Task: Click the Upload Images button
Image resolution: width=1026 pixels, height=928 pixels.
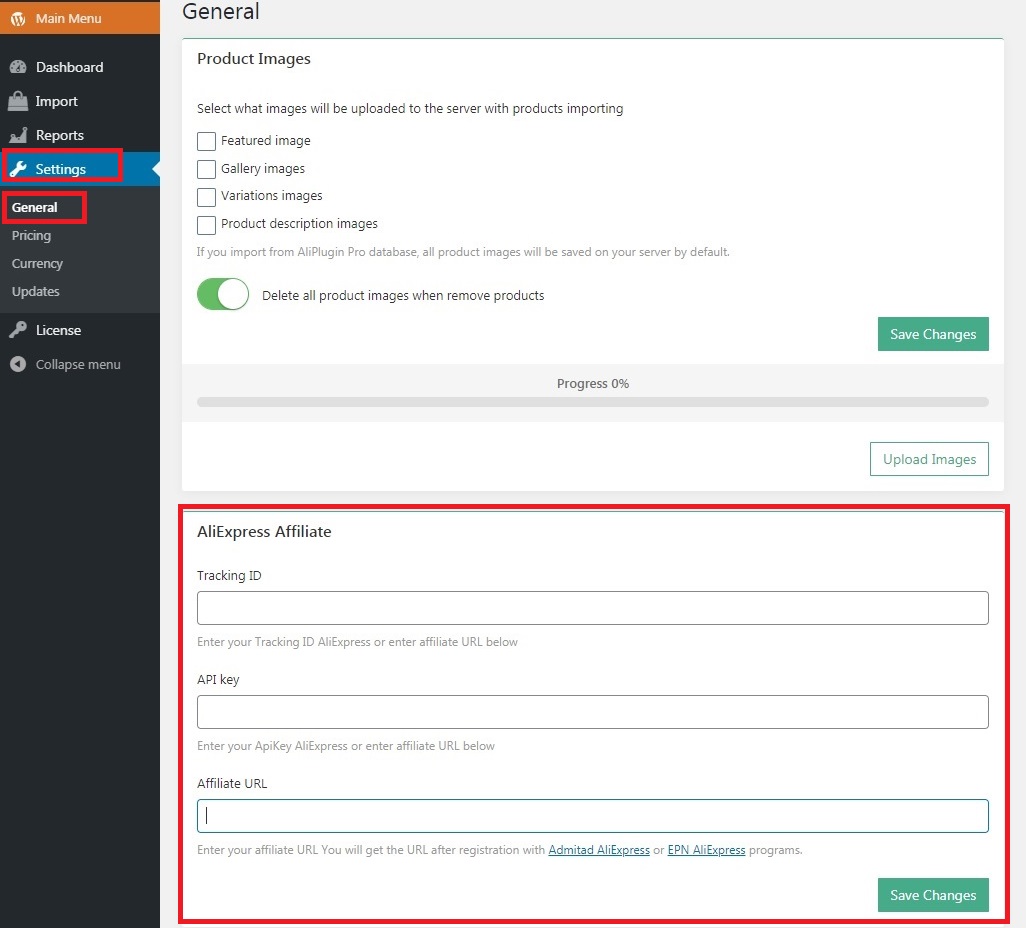Action: (x=929, y=459)
